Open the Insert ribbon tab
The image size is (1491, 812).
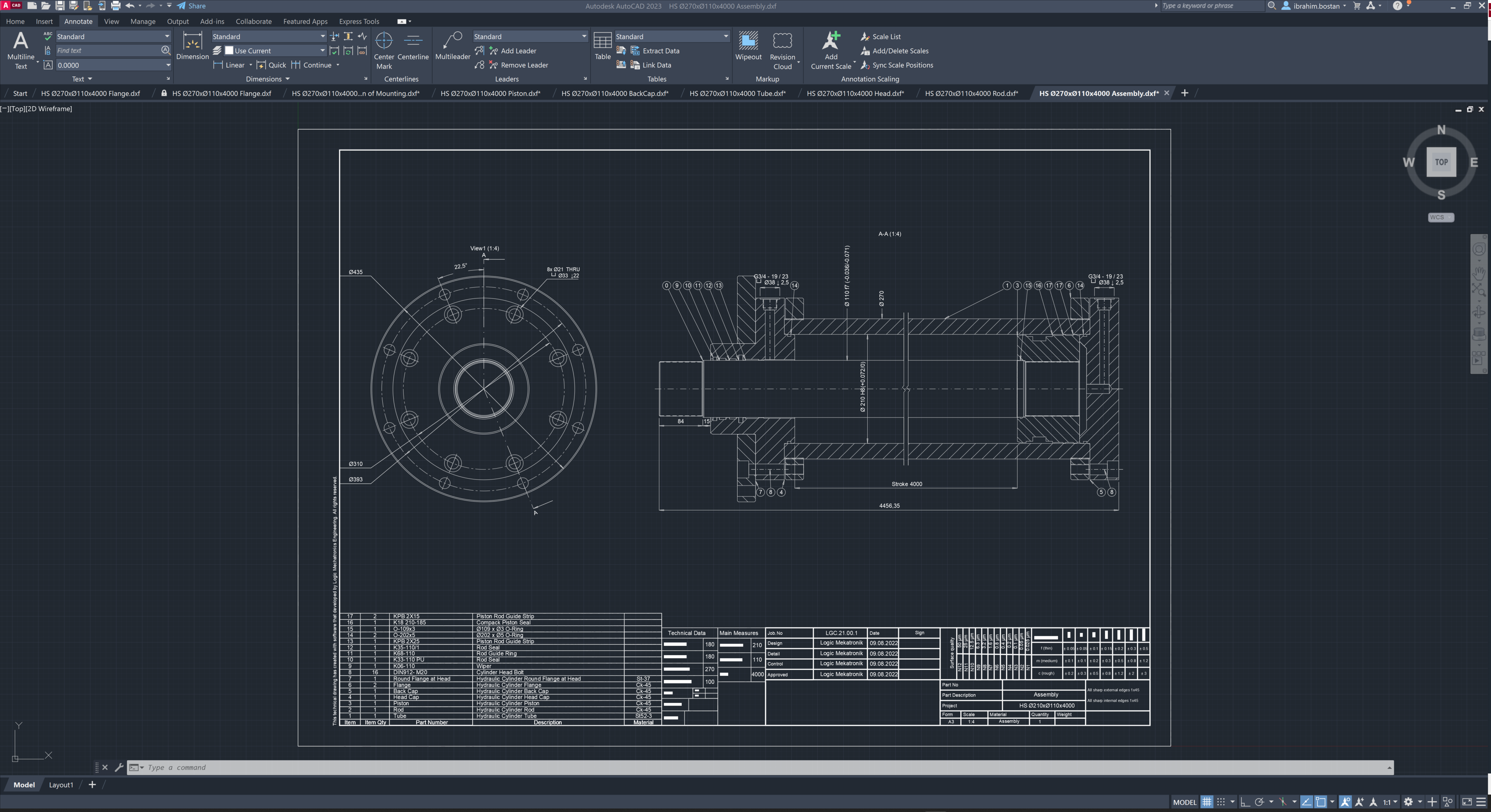(x=44, y=21)
